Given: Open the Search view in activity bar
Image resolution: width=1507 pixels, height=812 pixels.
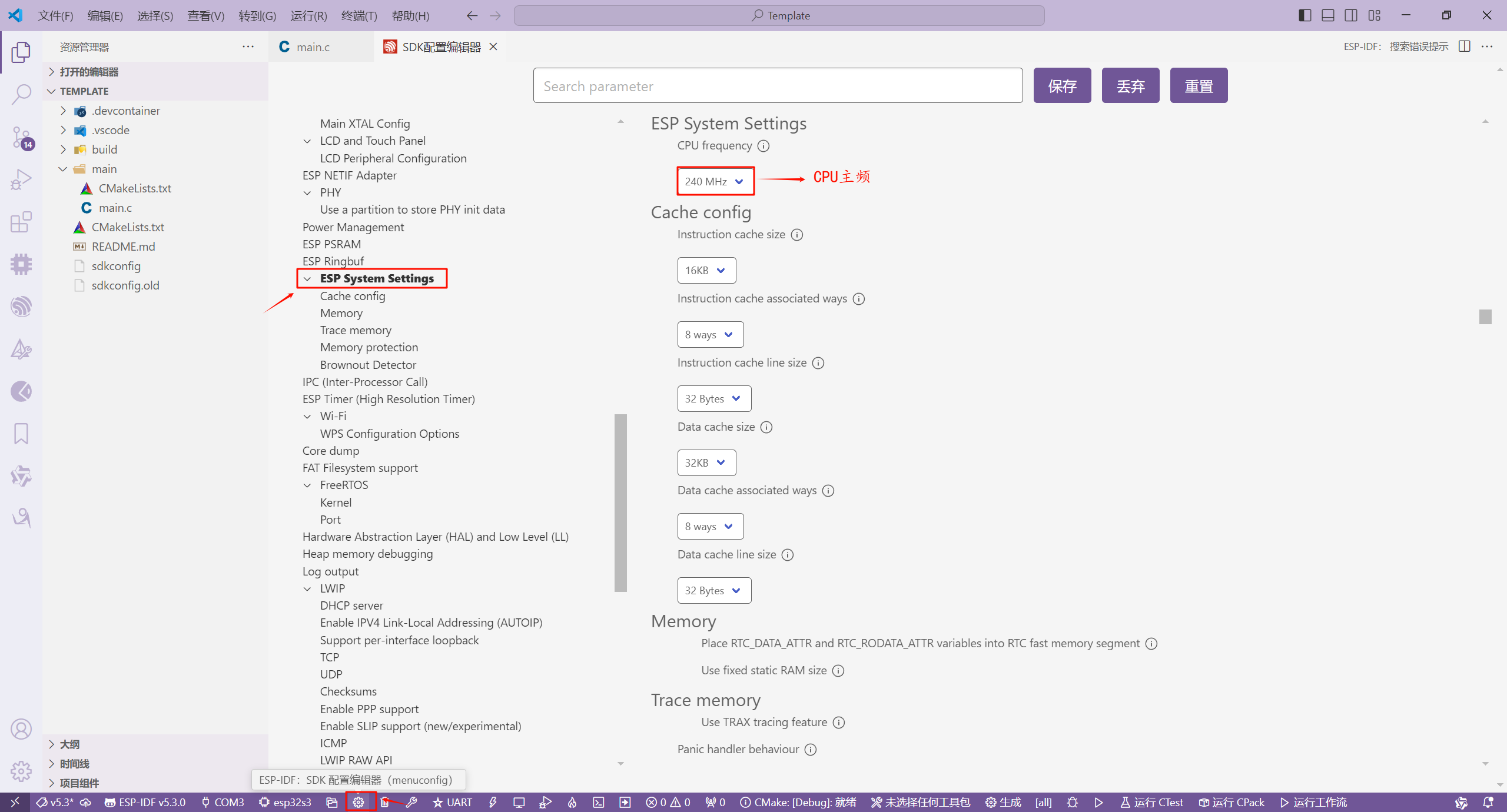Looking at the screenshot, I should (x=21, y=94).
